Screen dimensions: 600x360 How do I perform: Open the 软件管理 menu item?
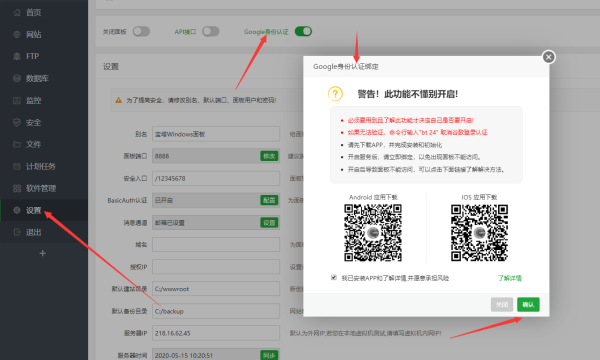tap(41, 188)
